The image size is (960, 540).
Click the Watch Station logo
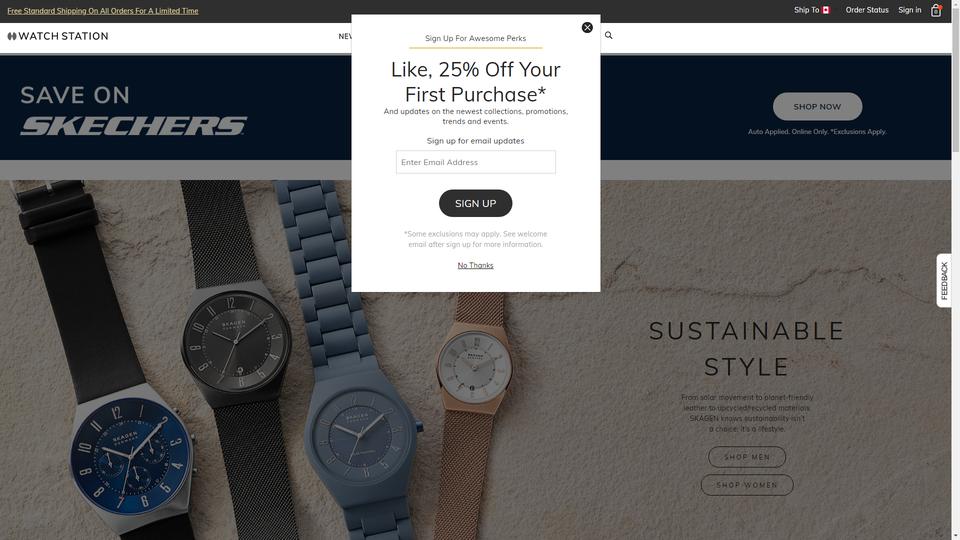coord(58,36)
